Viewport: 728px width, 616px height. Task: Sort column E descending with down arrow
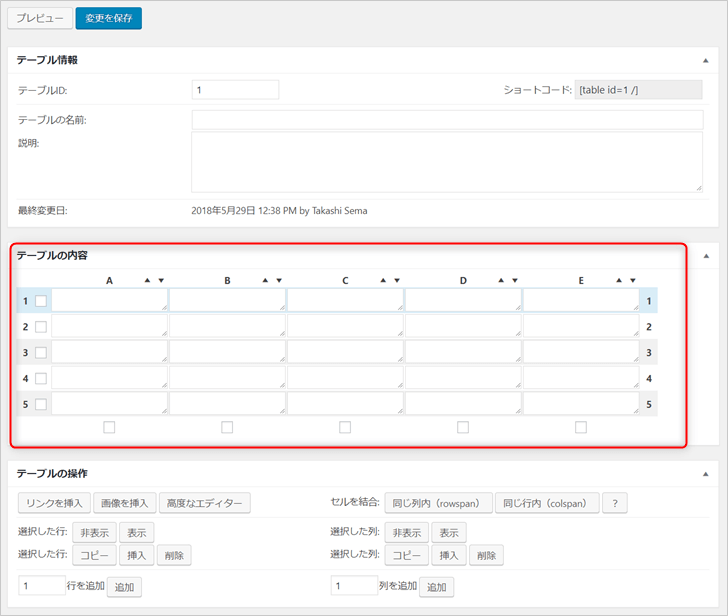click(634, 281)
